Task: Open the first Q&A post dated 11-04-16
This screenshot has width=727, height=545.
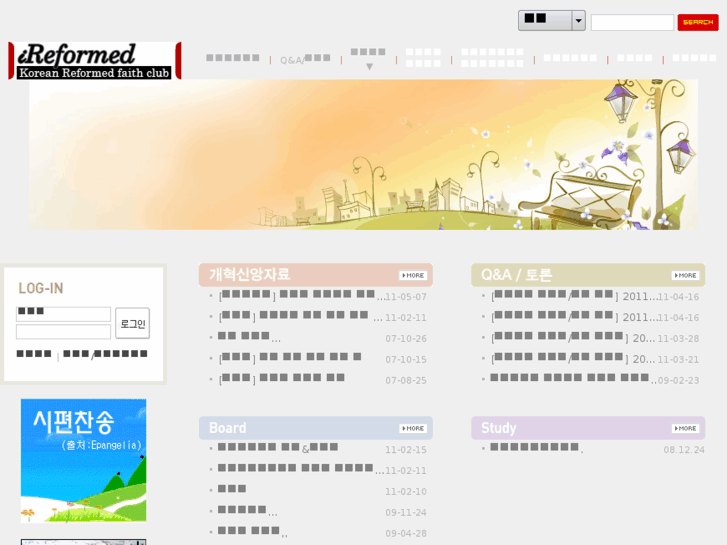Action: (x=574, y=295)
